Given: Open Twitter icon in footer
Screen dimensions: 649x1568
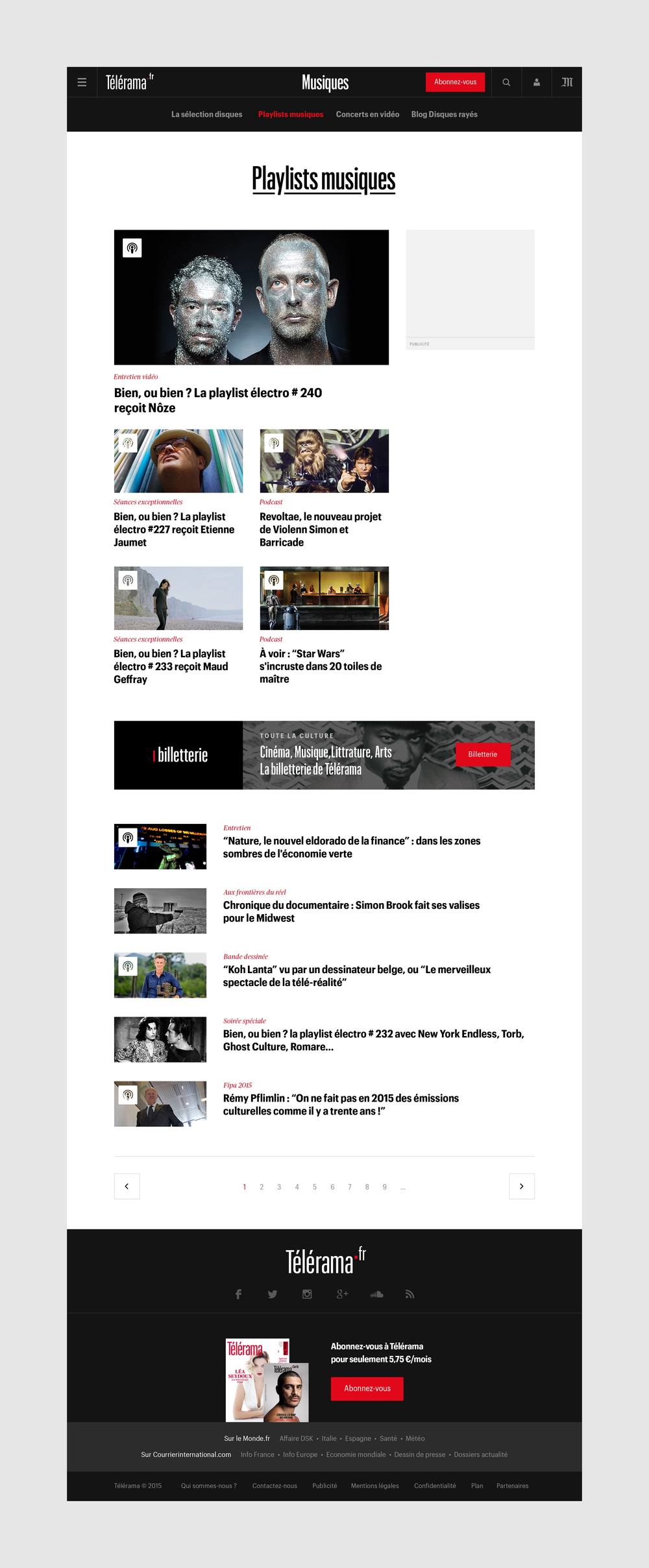Looking at the screenshot, I should pos(273,1294).
